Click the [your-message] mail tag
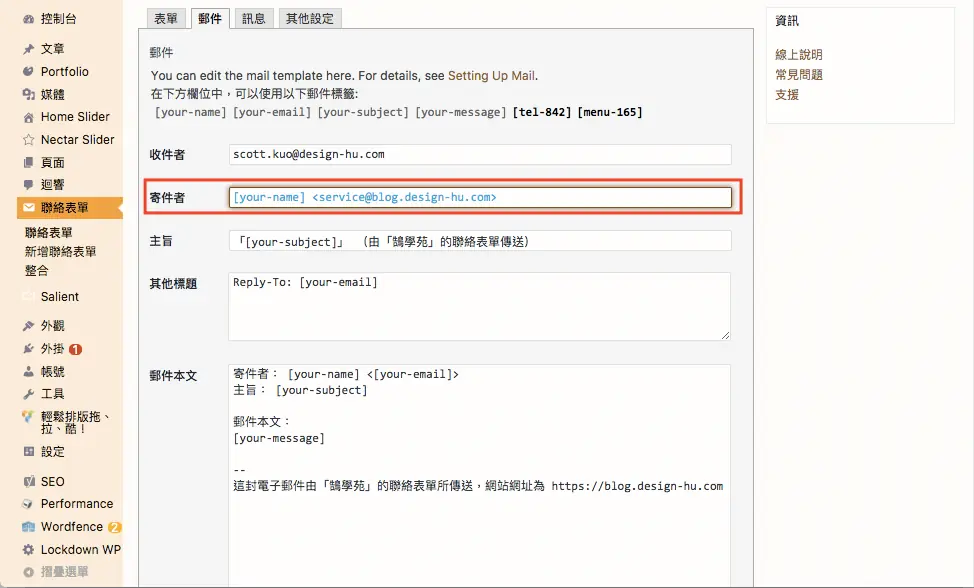Screen dimensions: 974x588 [x=461, y=112]
